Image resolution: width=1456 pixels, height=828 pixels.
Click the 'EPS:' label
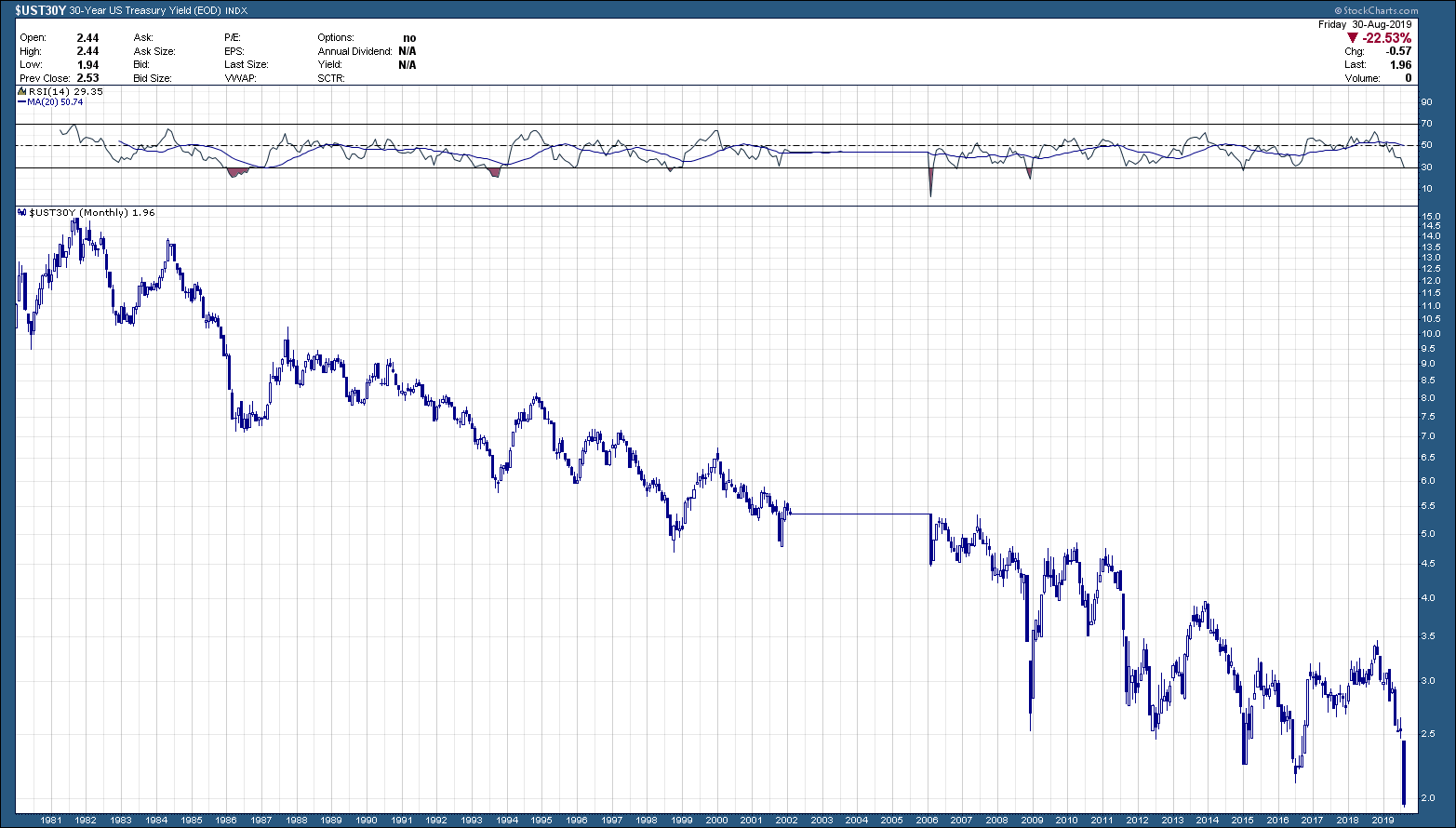234,51
